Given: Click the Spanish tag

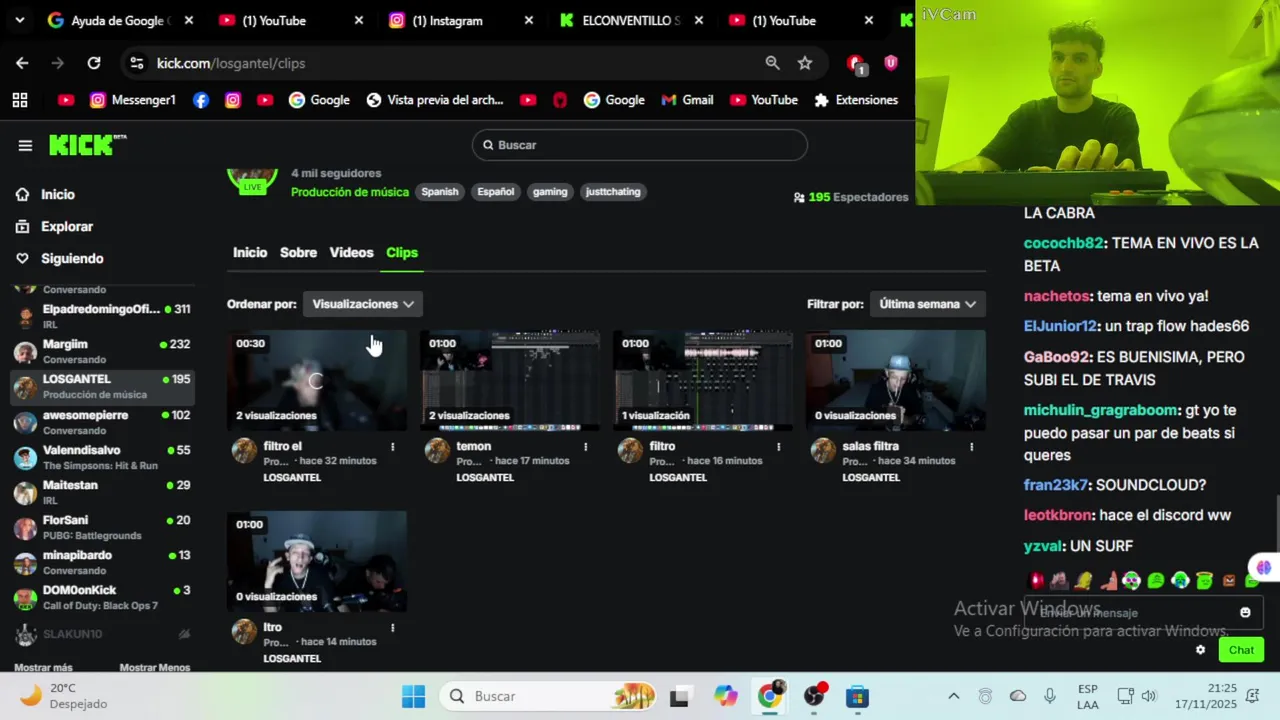Looking at the screenshot, I should coord(440,192).
